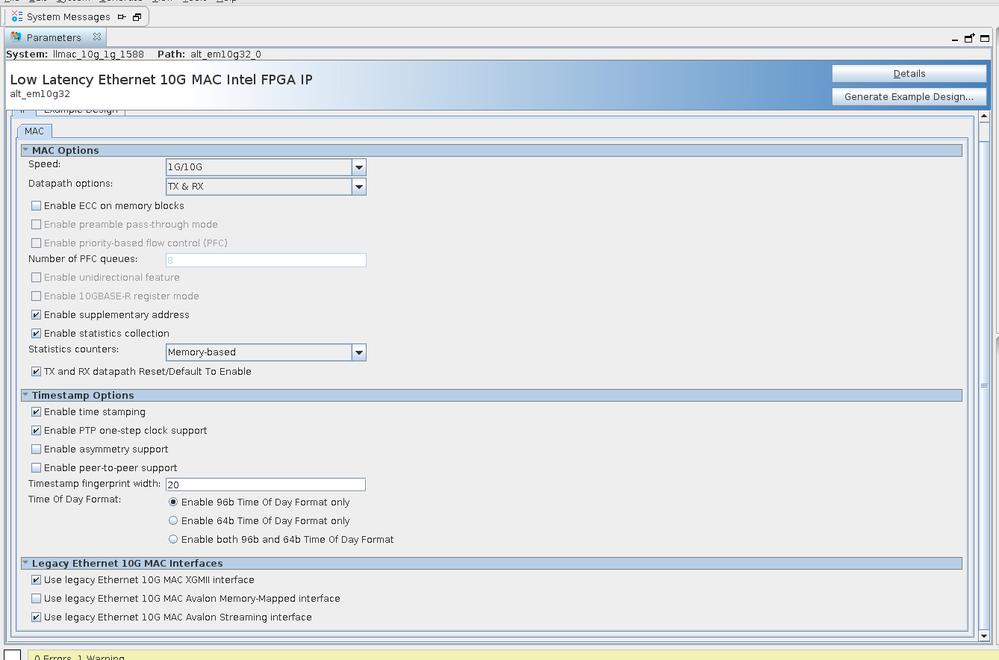Toggle Enable supplementary address checkbox
Screen dimensions: 999x660
click(x=36, y=315)
